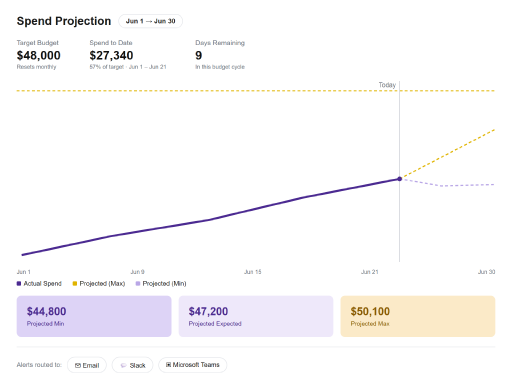The height and width of the screenshot is (384, 512).
Task: Click the Jun 15 axis label
Action: click(253, 272)
